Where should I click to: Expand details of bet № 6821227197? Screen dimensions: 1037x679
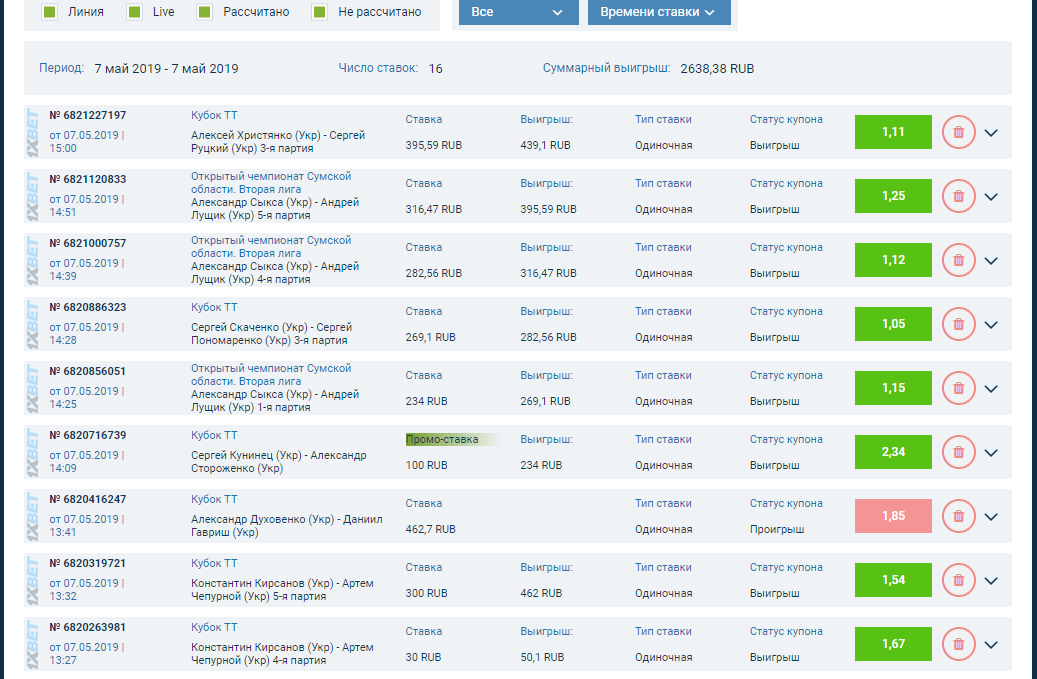(x=991, y=132)
